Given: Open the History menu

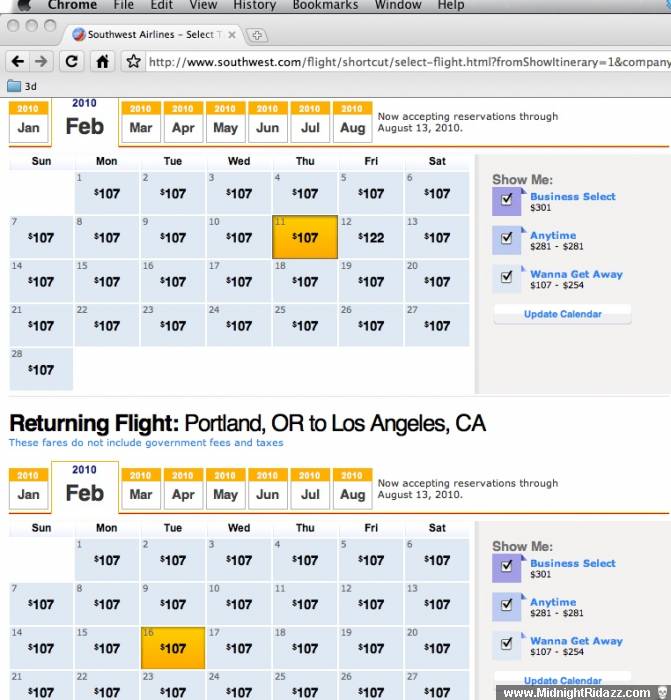Looking at the screenshot, I should (x=254, y=5).
